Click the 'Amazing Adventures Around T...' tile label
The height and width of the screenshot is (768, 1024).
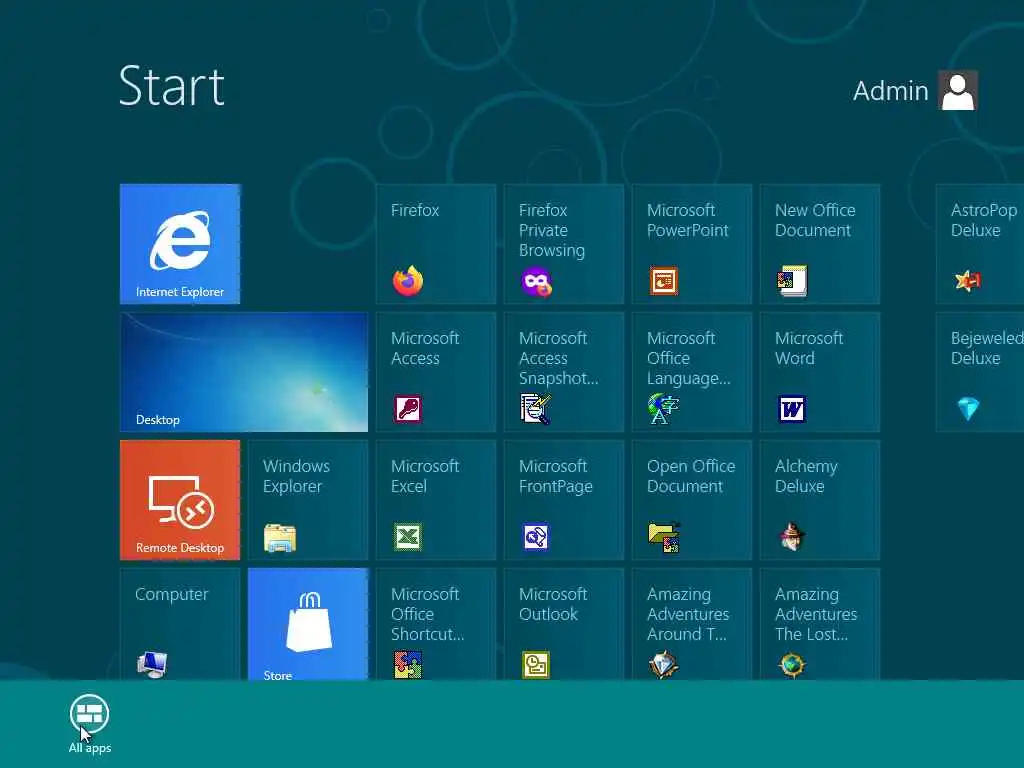pos(688,614)
